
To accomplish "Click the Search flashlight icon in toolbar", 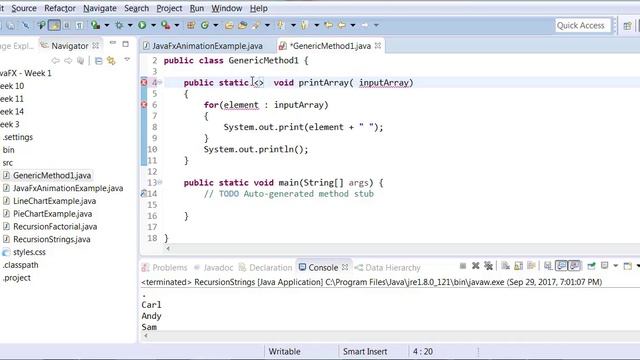I will click(256, 25).
